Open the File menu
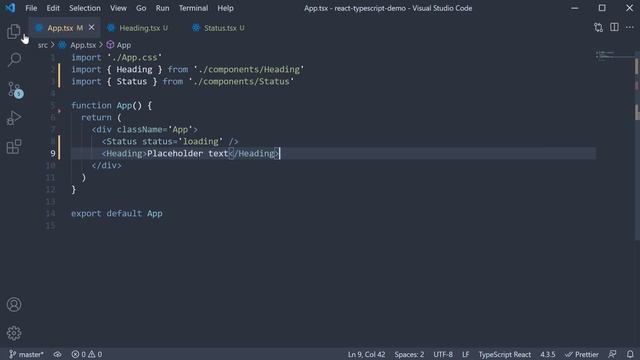The height and width of the screenshot is (360, 640). [x=31, y=8]
